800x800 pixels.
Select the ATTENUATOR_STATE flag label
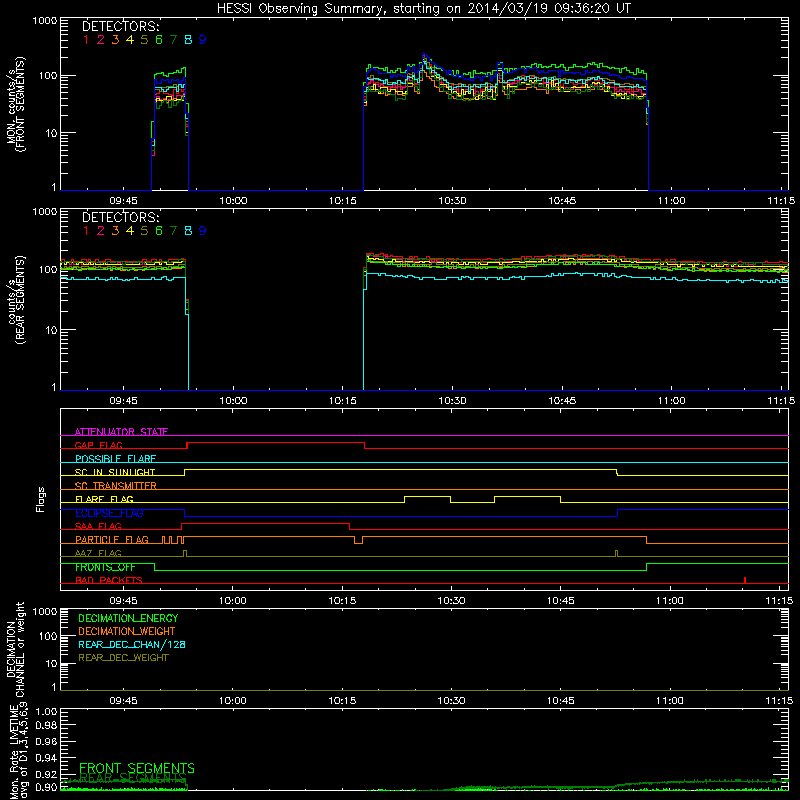pyautogui.click(x=121, y=432)
